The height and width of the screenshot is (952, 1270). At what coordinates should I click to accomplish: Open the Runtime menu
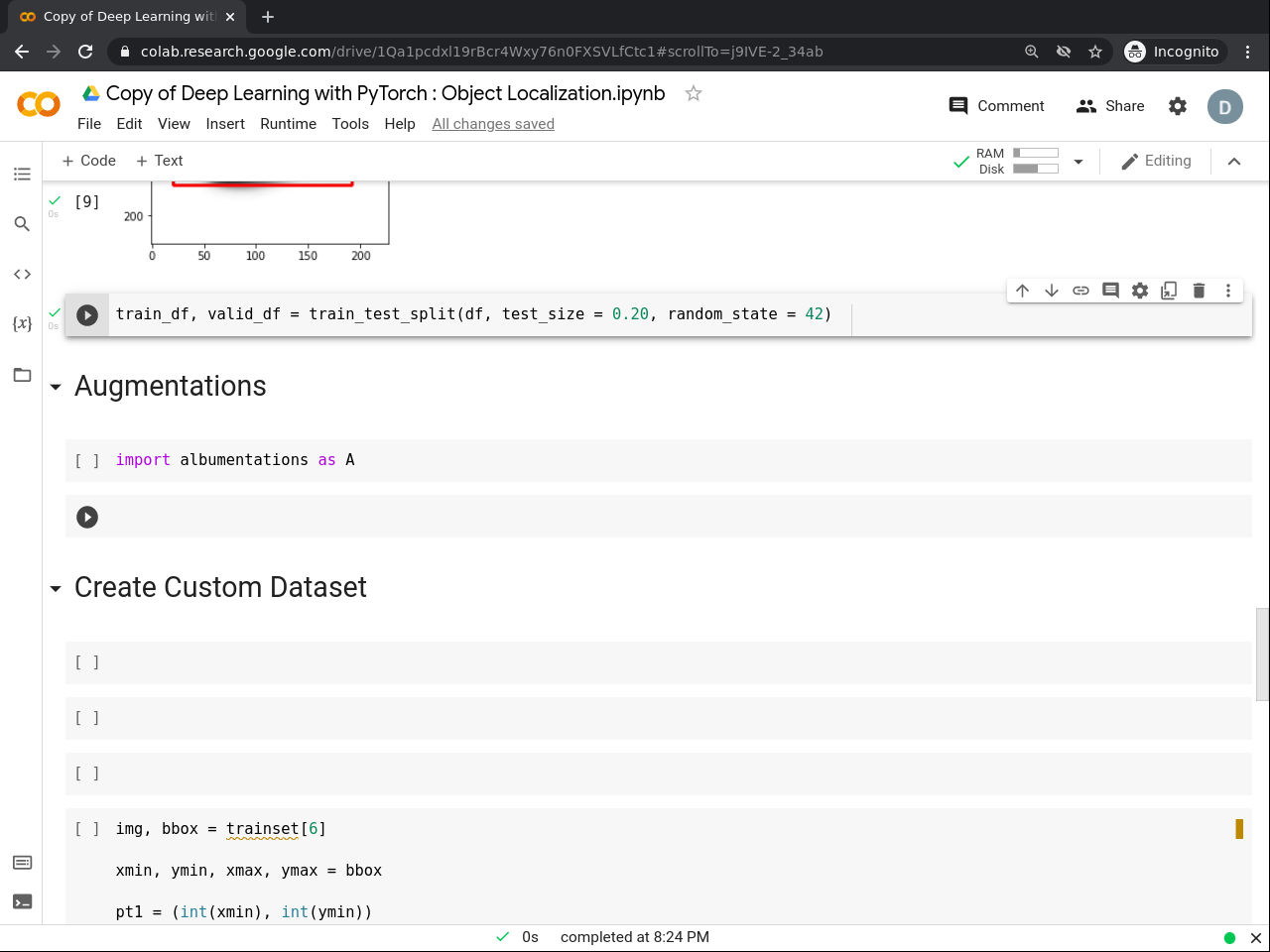click(288, 124)
